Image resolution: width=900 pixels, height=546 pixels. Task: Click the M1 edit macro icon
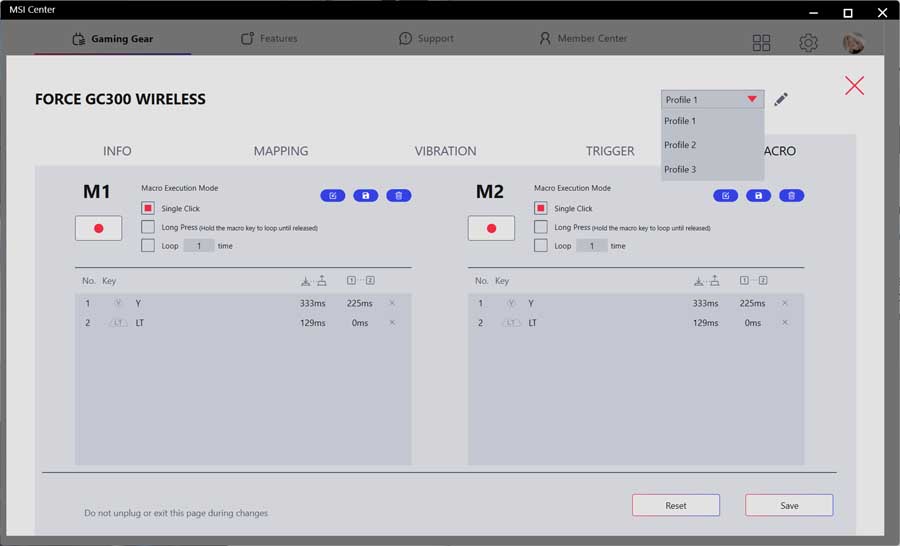(x=332, y=196)
